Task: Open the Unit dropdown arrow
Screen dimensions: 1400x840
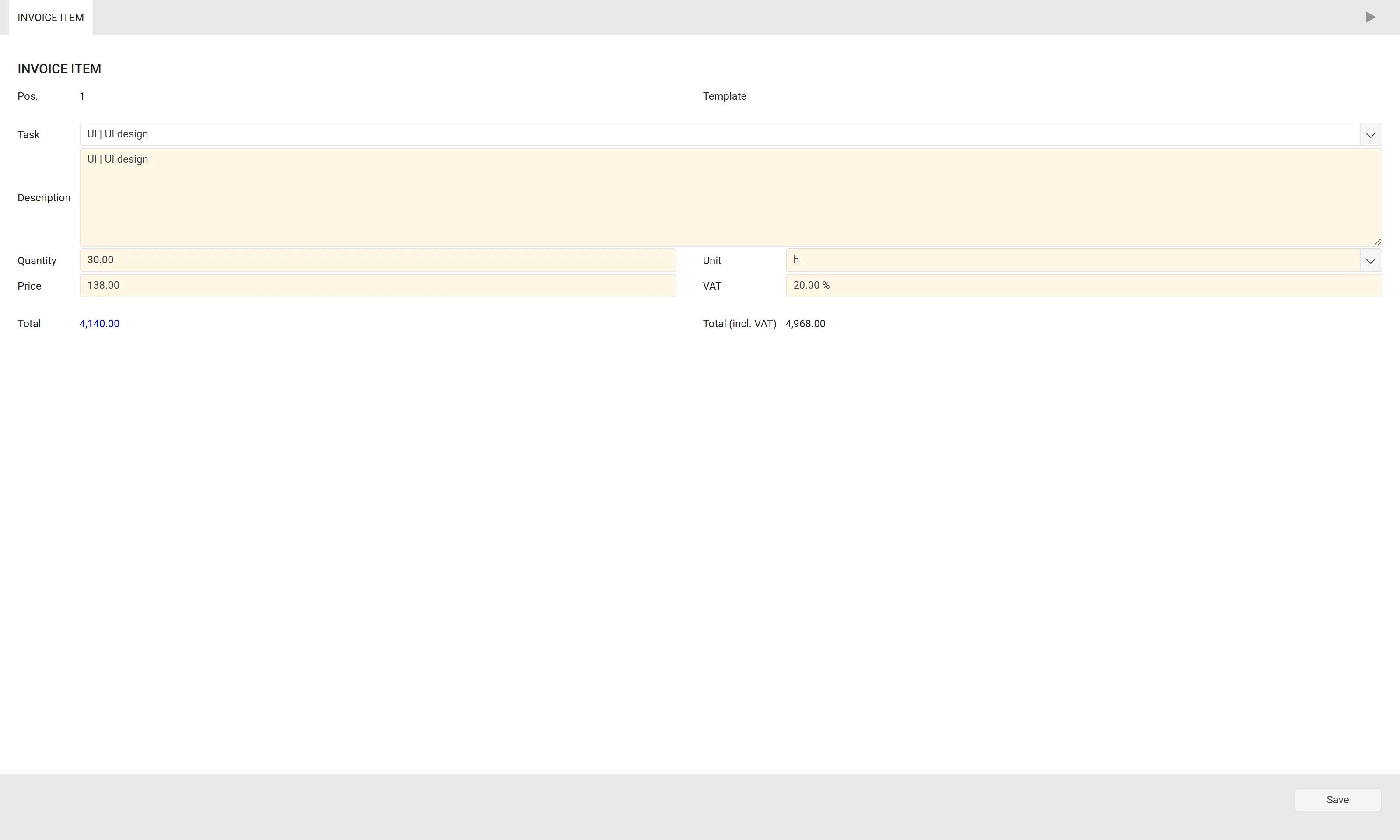Action: pos(1371,261)
